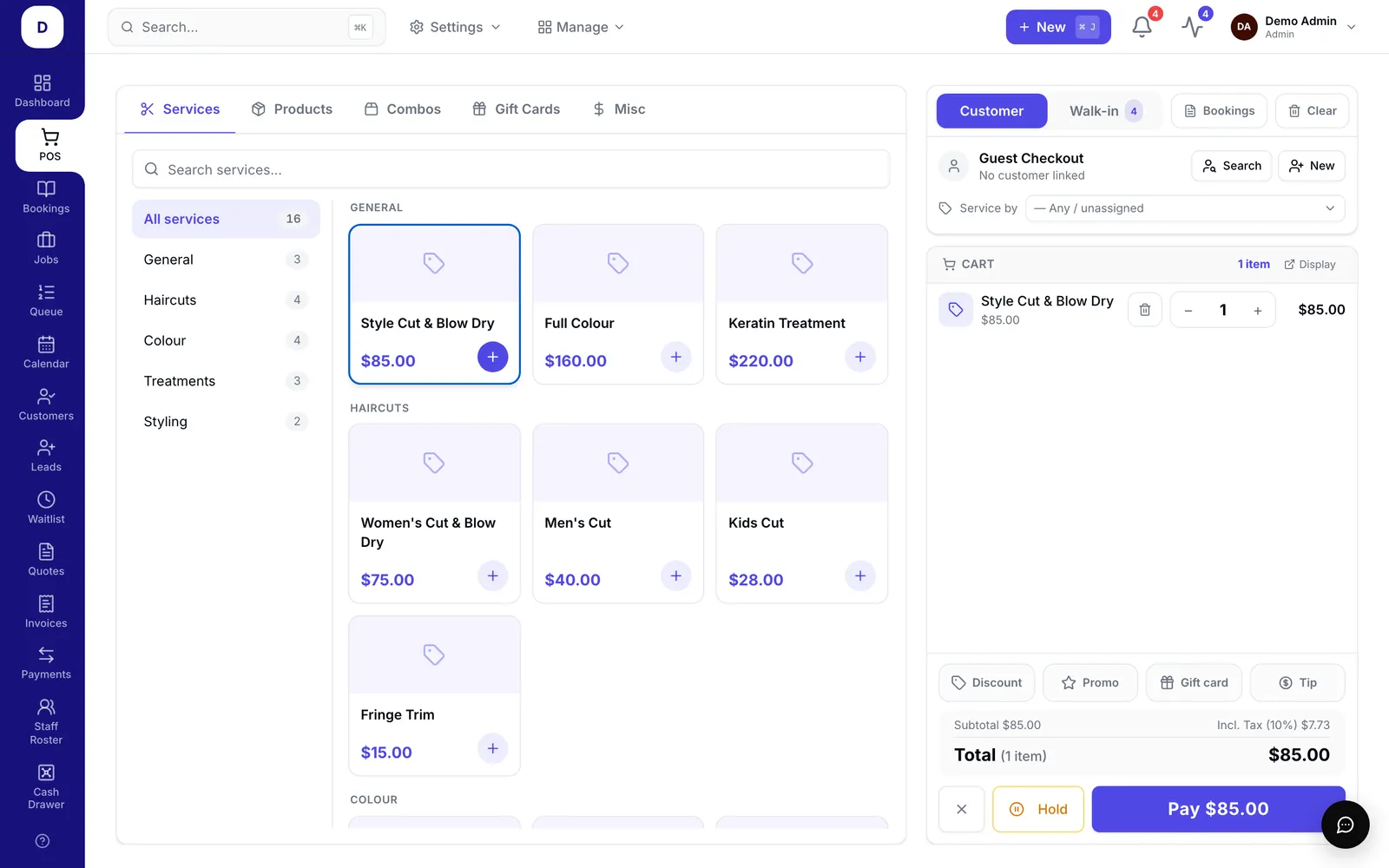
Task: Increase cart item quantity with plus
Action: click(1257, 311)
